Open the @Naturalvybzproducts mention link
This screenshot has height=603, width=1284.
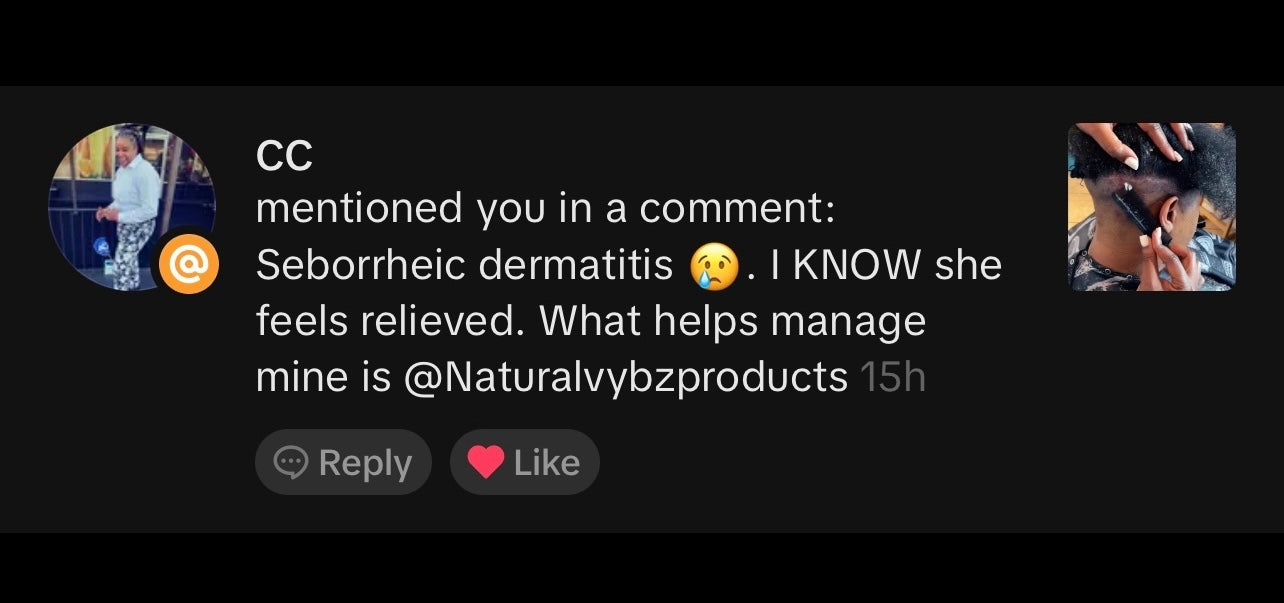coord(624,378)
